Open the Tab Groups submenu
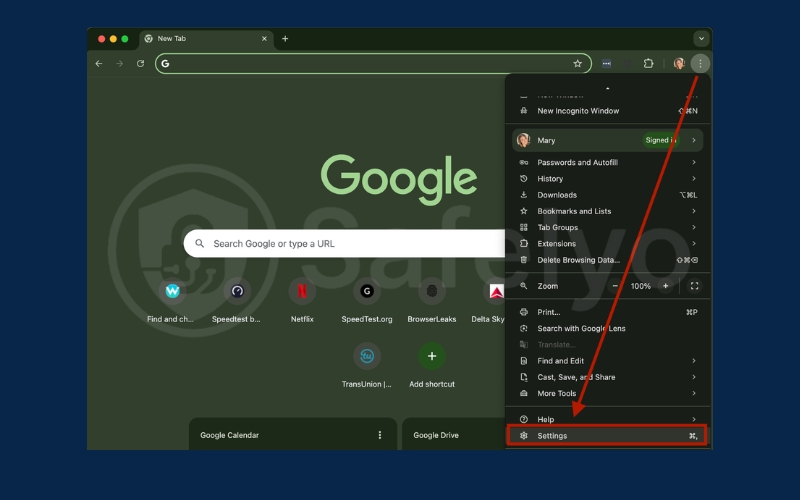 point(607,228)
